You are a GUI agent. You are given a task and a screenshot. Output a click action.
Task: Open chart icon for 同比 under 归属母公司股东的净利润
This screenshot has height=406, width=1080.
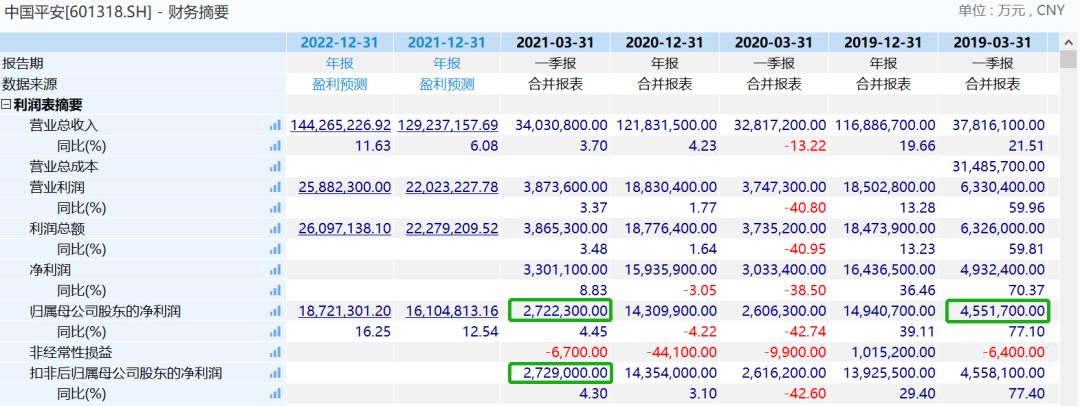(276, 332)
